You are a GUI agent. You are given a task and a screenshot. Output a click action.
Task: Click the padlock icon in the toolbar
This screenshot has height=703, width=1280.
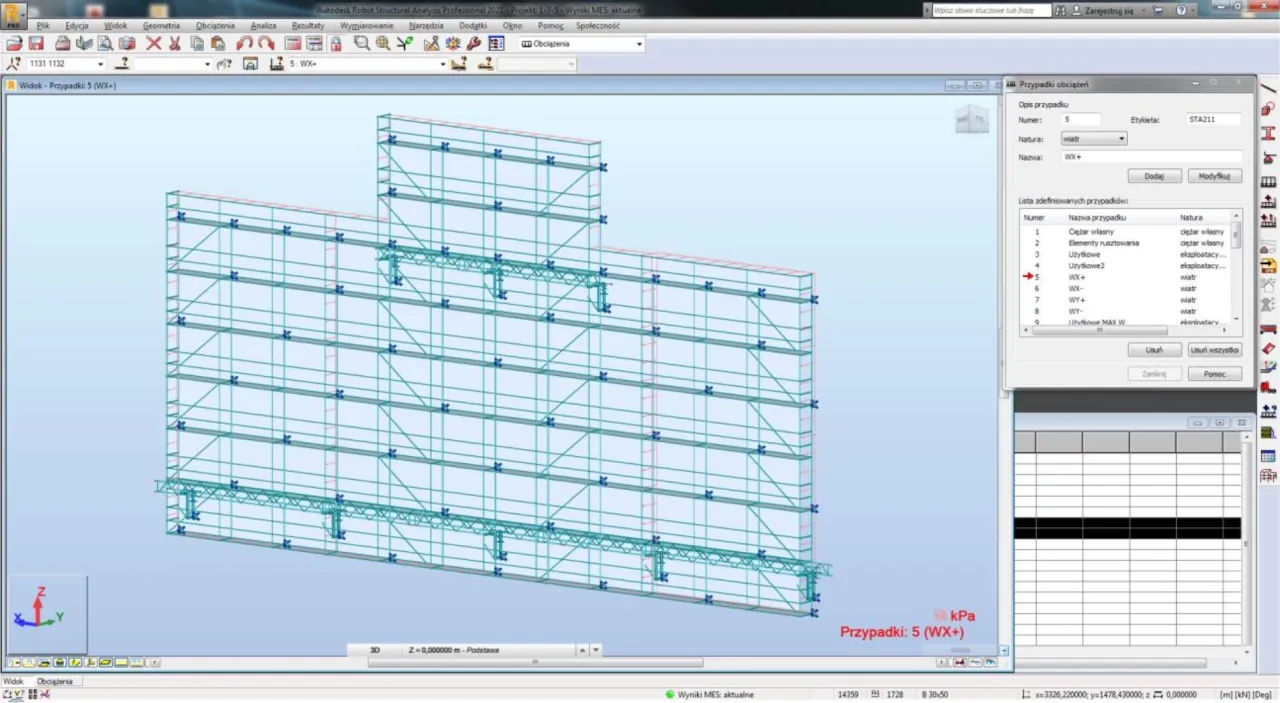coord(336,44)
